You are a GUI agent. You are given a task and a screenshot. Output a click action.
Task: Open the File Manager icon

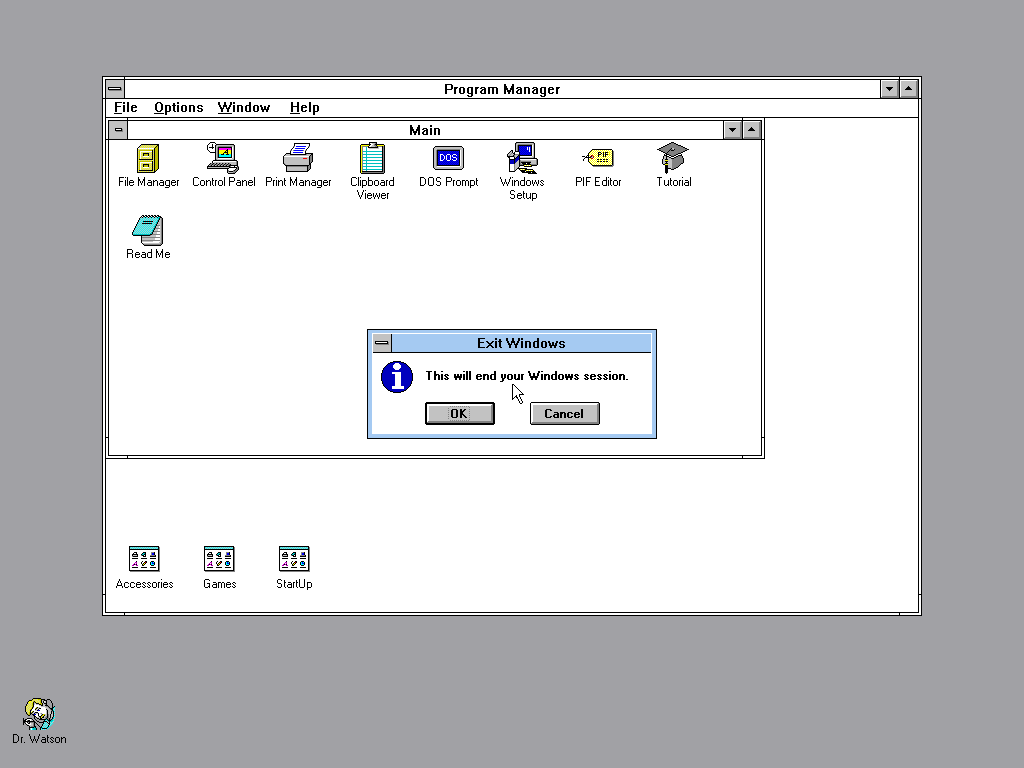pos(148,159)
